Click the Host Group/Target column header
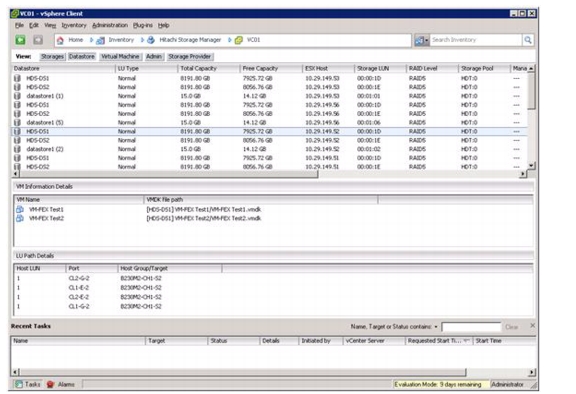The width and height of the screenshot is (576, 394). (170, 268)
